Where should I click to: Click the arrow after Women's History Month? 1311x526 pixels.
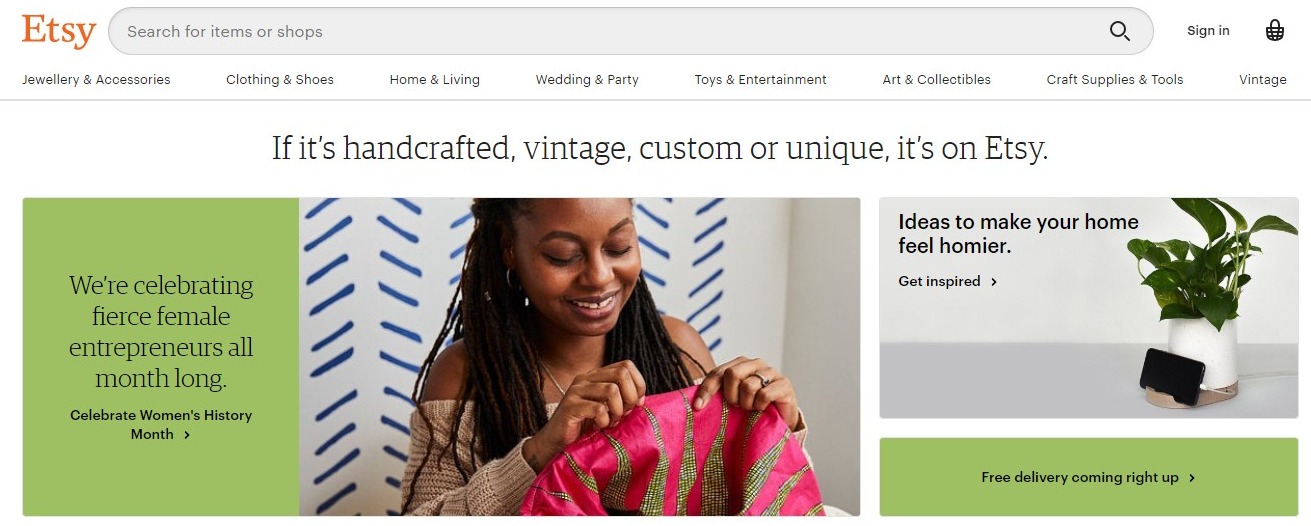point(187,435)
